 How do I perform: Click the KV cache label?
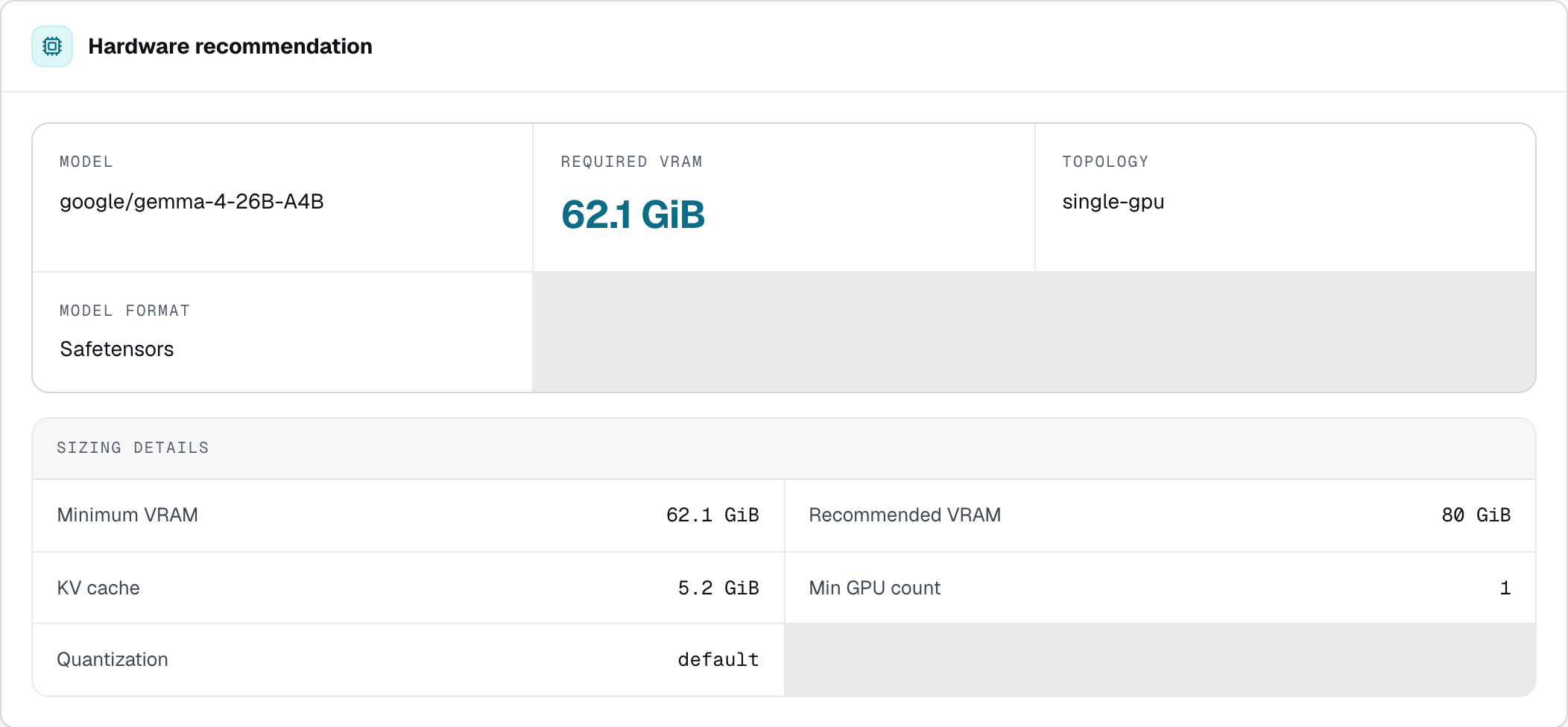click(x=98, y=588)
